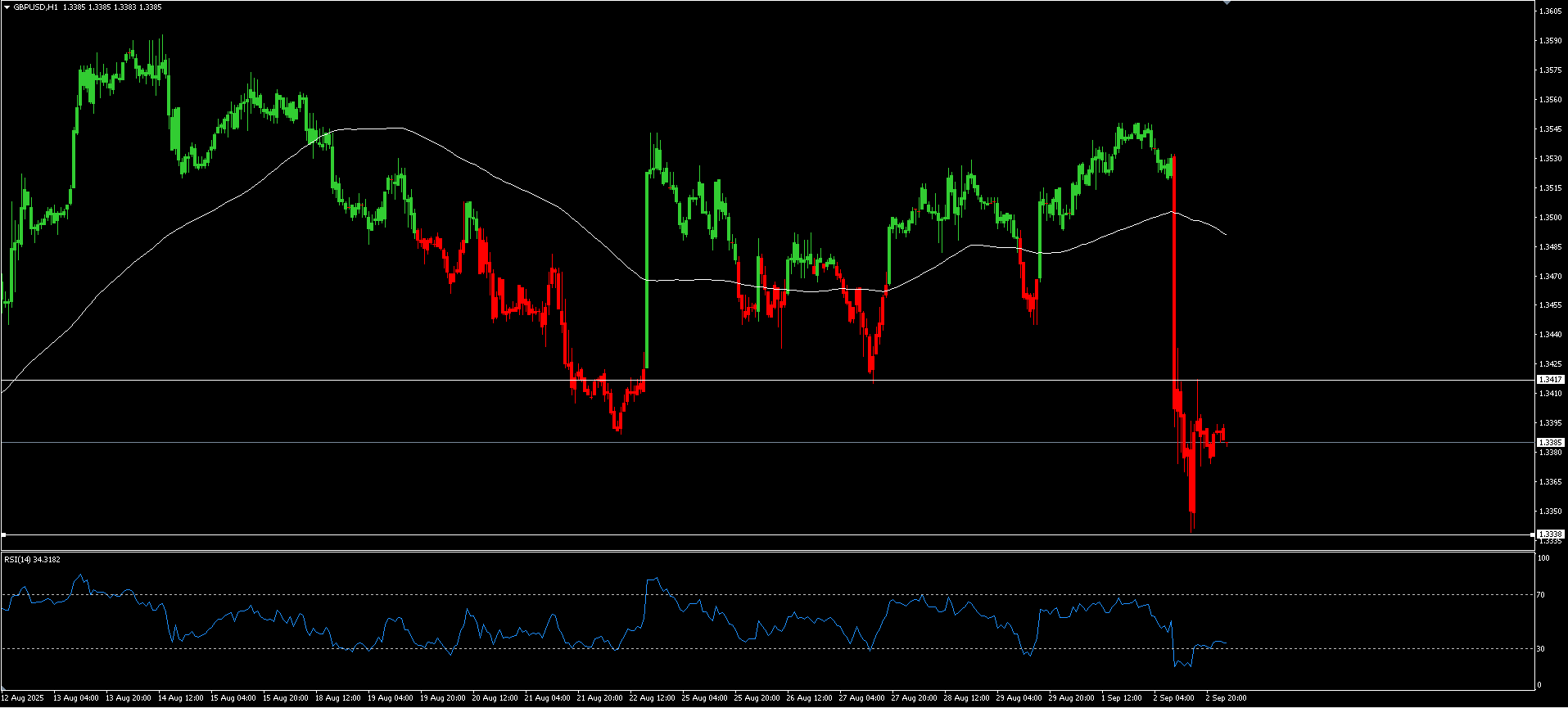Click the 1.3500 price scale value
This screenshot has width=1568, height=708.
click(x=1550, y=218)
